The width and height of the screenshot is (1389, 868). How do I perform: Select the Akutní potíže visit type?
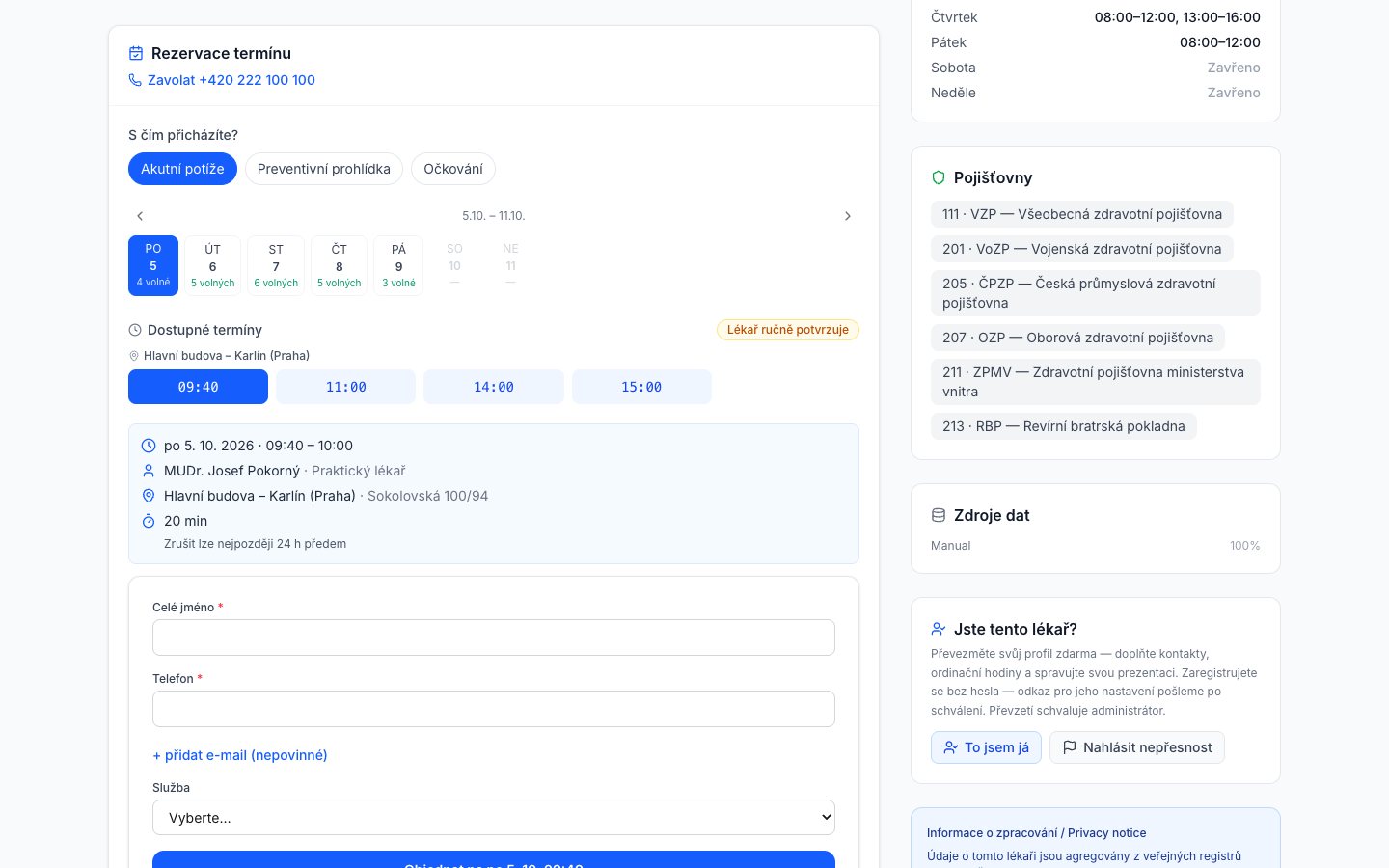click(182, 169)
